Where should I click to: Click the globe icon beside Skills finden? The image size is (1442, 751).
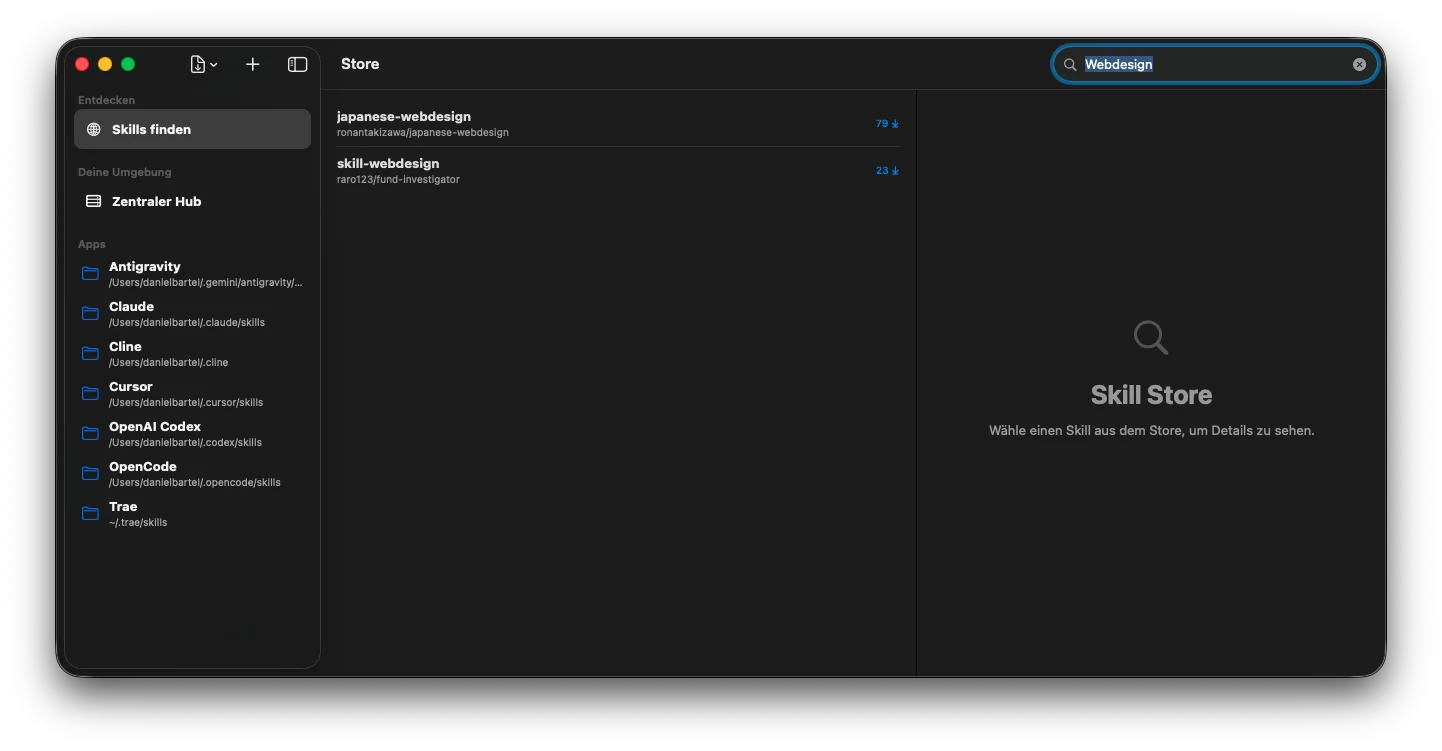pos(94,129)
